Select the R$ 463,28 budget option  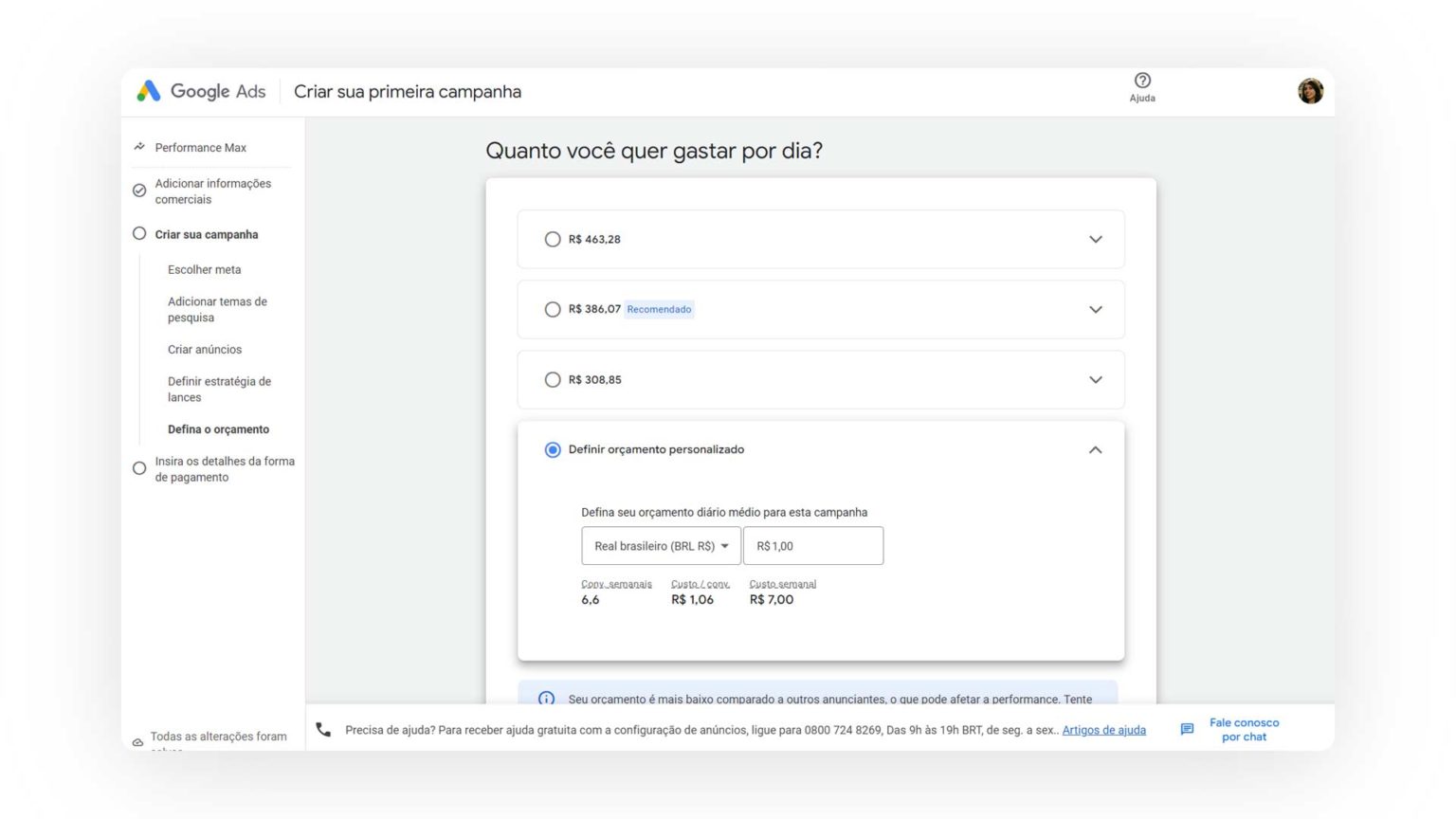(553, 239)
